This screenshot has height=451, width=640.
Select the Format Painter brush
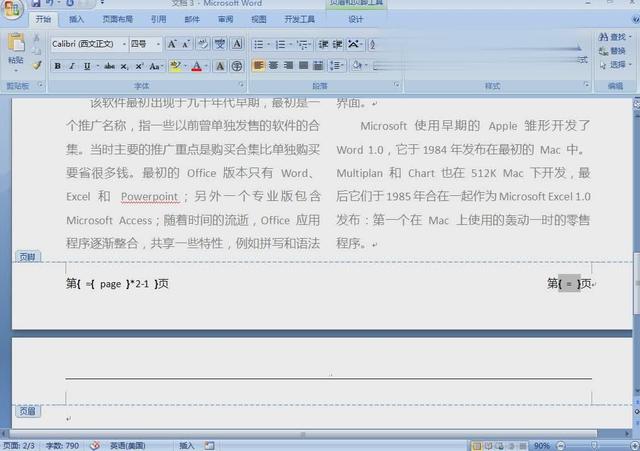(37, 65)
